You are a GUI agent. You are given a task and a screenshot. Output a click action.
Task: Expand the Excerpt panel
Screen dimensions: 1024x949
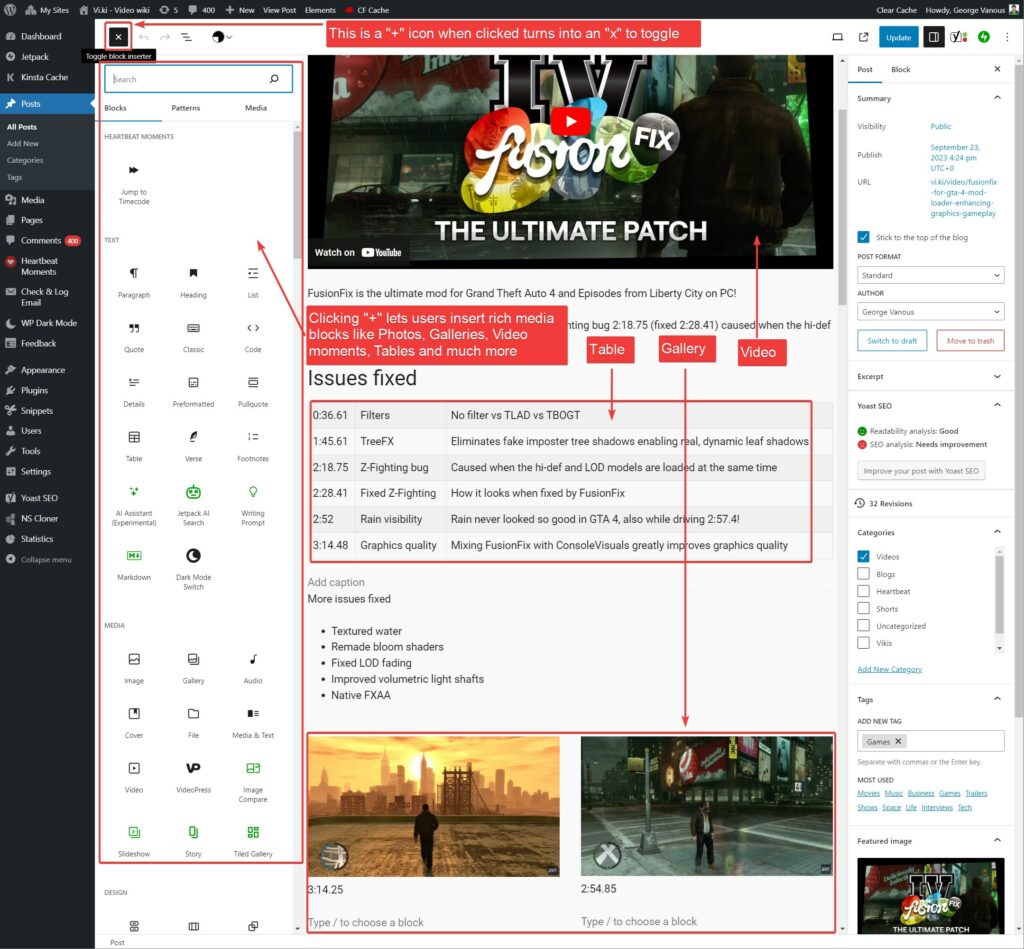pyautogui.click(x=997, y=376)
